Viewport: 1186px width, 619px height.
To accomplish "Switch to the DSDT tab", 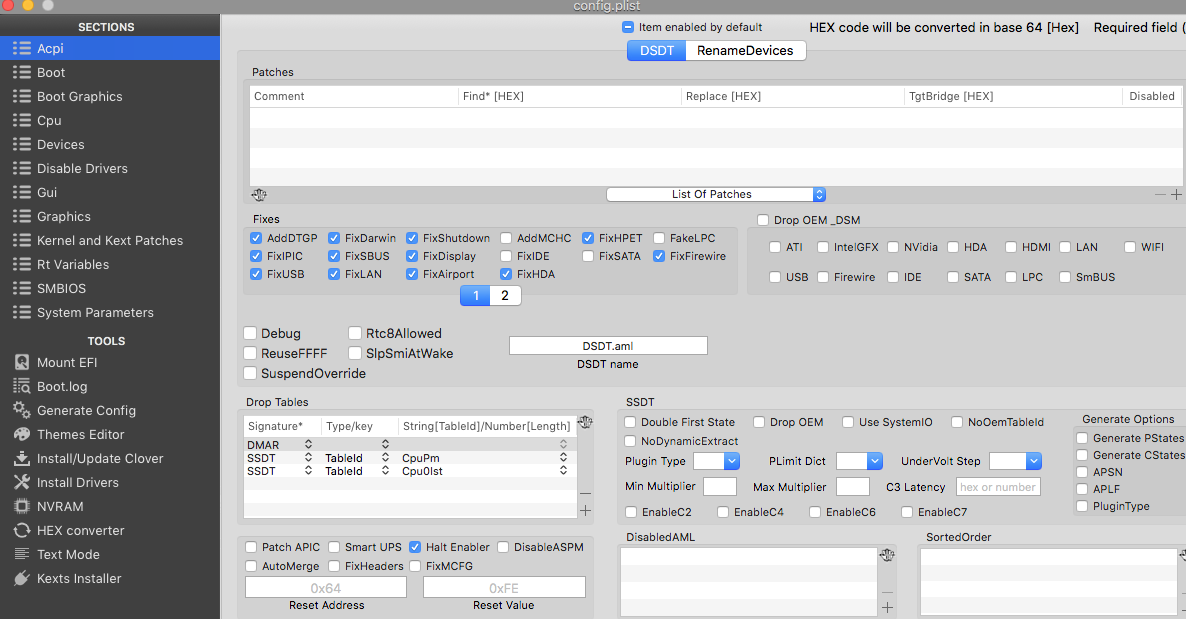I will [657, 51].
